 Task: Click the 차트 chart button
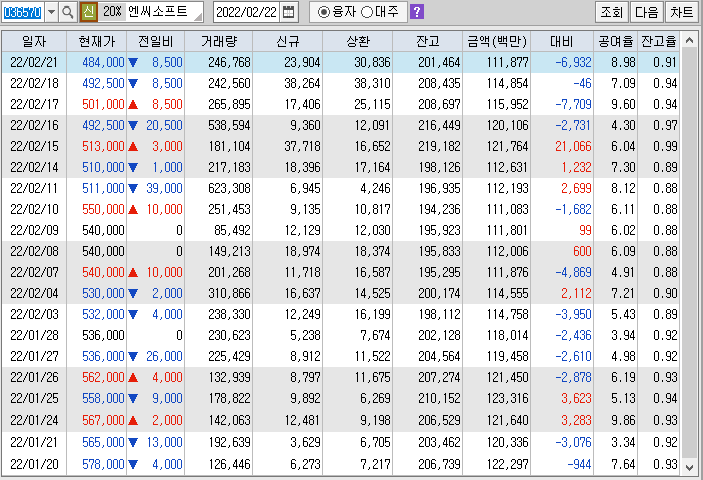click(x=681, y=12)
